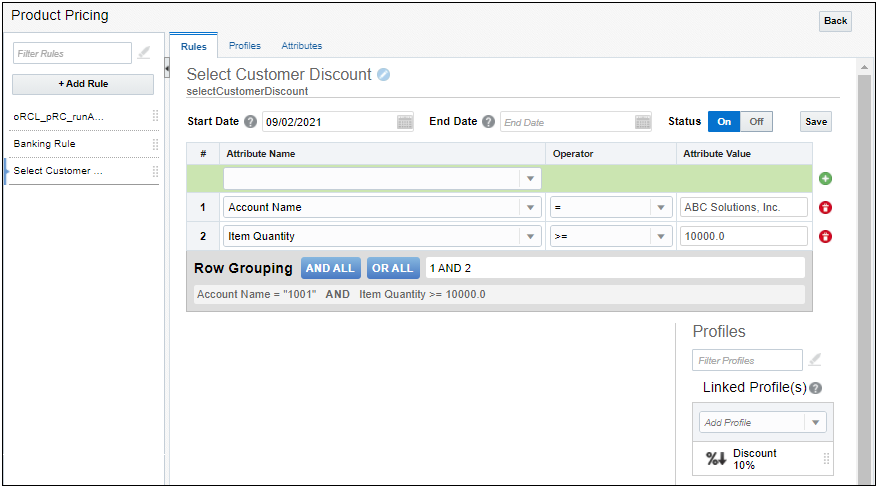Click the scrollbar up arrow
Viewport: 878px width, 488px height.
coord(864,67)
